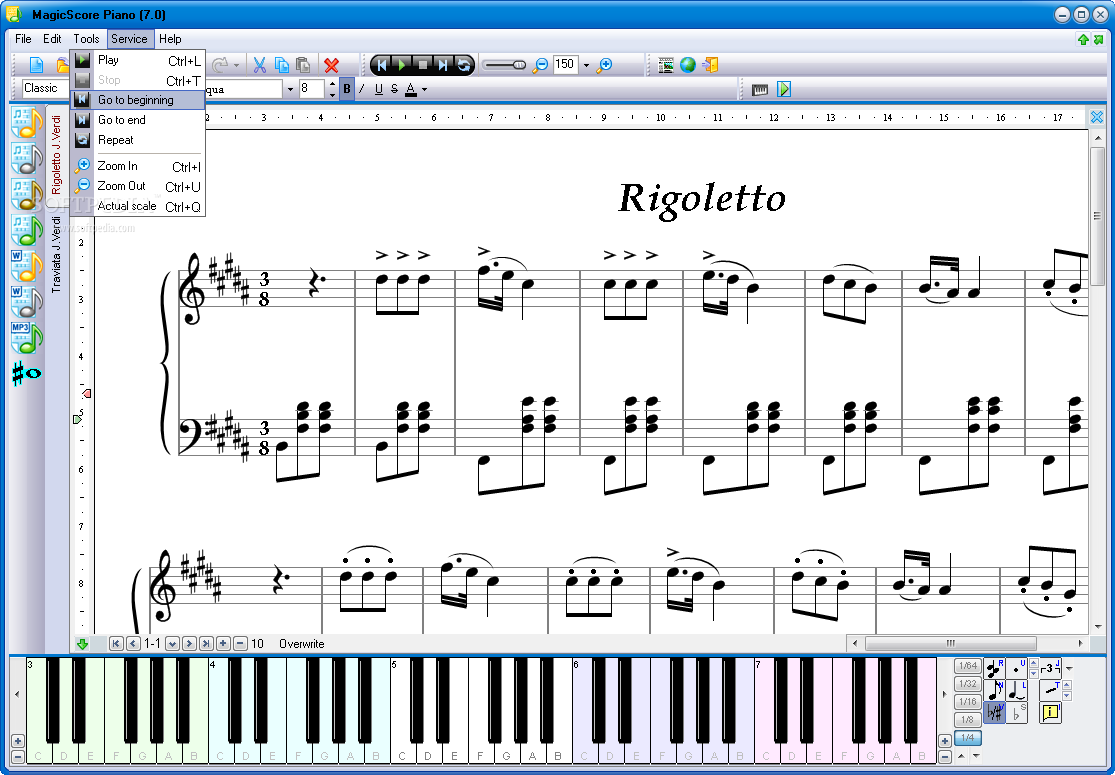Open the font name dropdown
Screen dimensions: 1115x775
(x=290, y=90)
